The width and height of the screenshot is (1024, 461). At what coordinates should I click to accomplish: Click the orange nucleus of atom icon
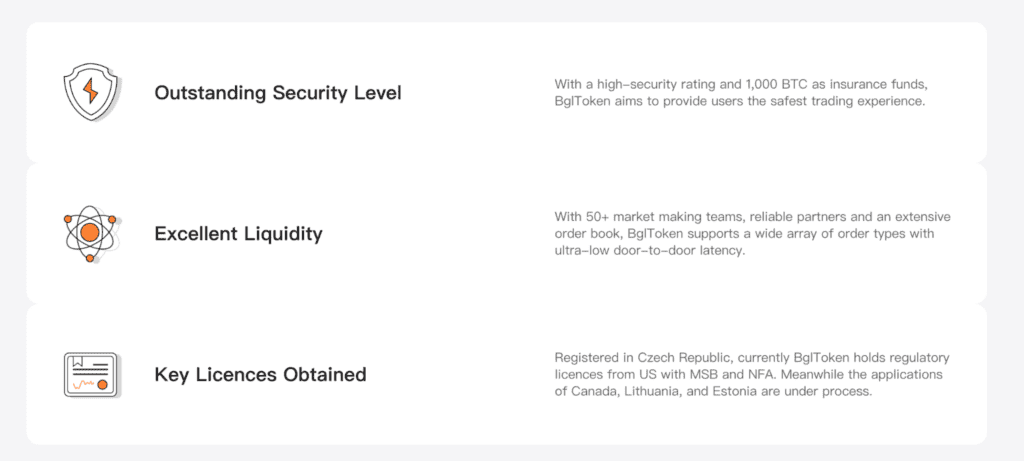[89, 232]
